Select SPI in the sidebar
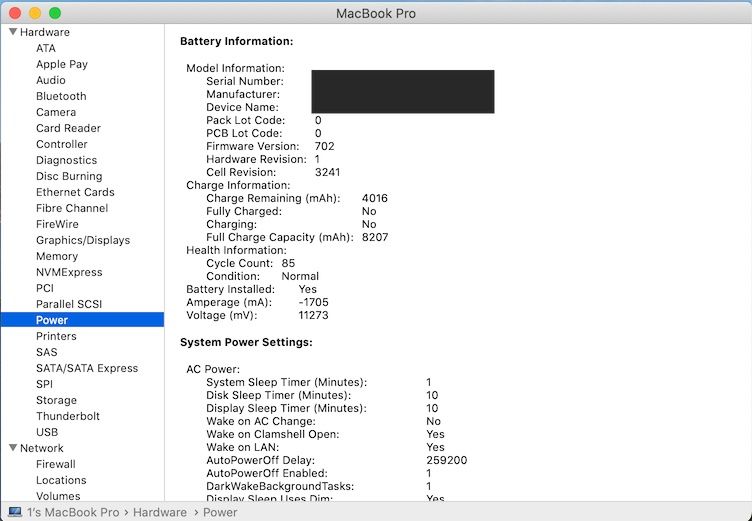This screenshot has width=752, height=521. [45, 384]
